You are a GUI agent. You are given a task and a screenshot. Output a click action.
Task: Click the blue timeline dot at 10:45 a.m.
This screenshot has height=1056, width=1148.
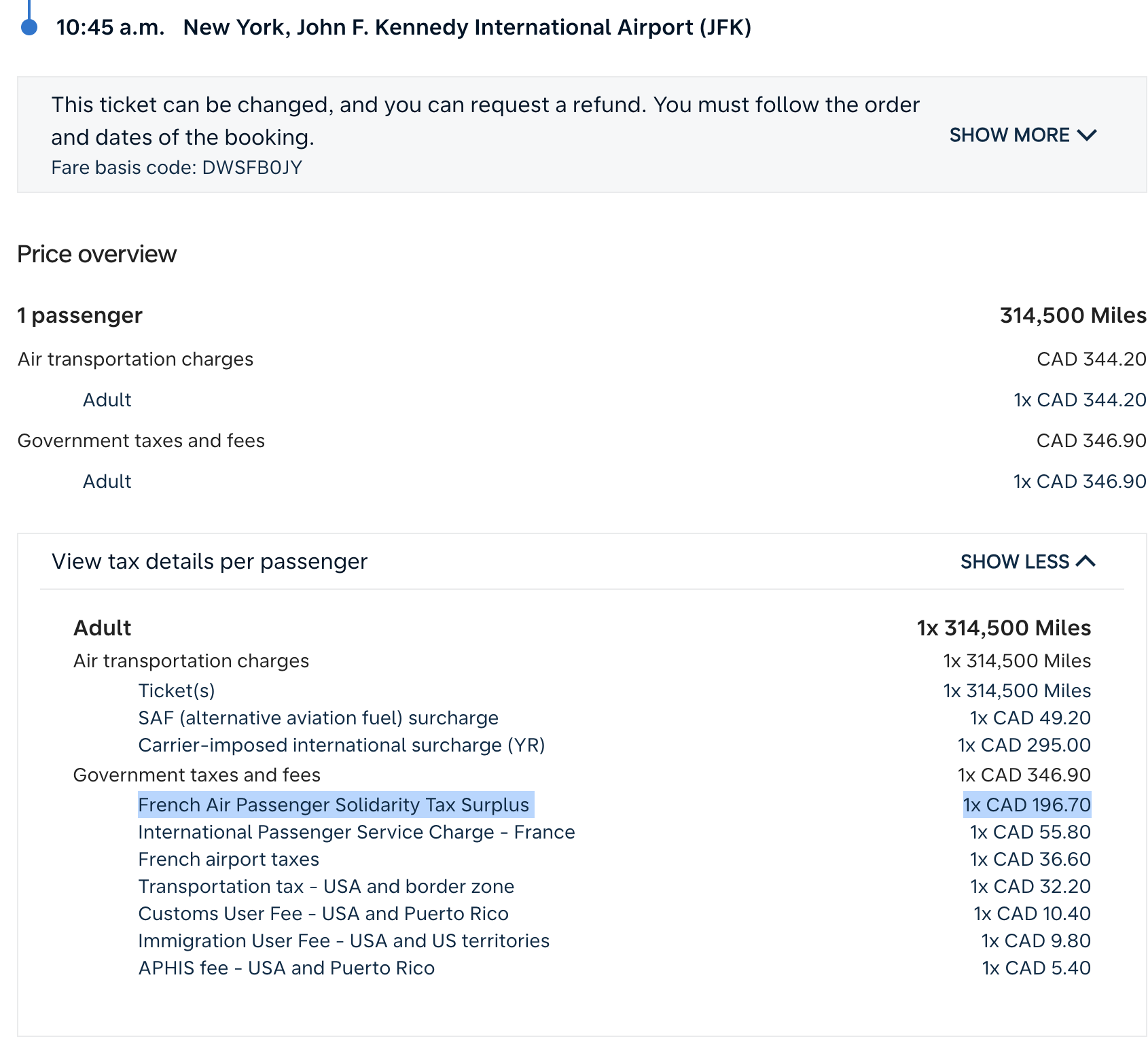click(29, 27)
